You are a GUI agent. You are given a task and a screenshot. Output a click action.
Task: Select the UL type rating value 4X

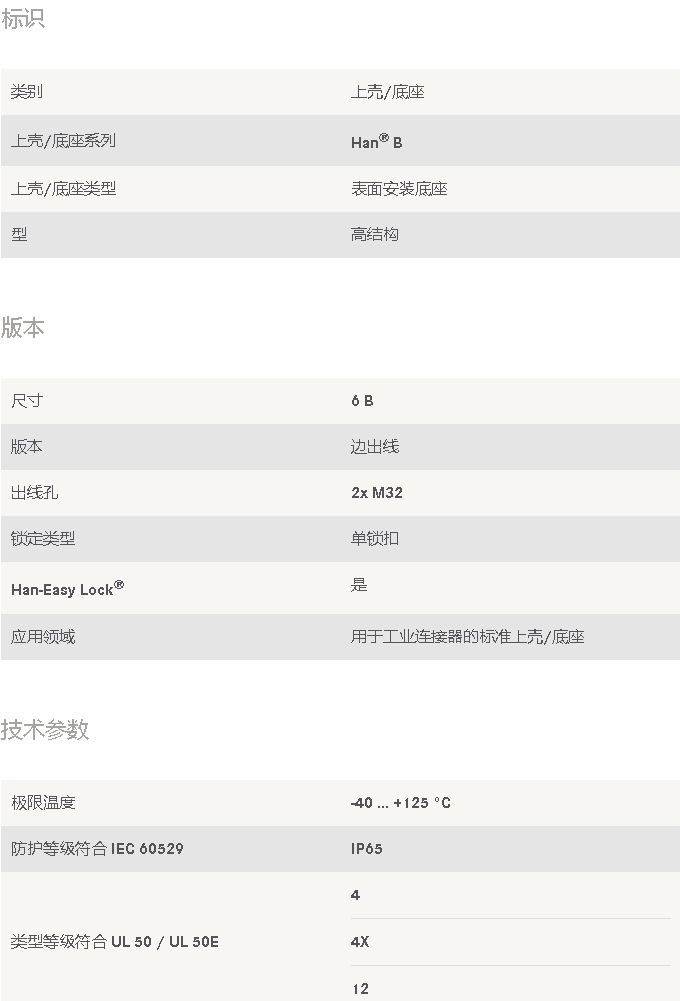pos(360,942)
